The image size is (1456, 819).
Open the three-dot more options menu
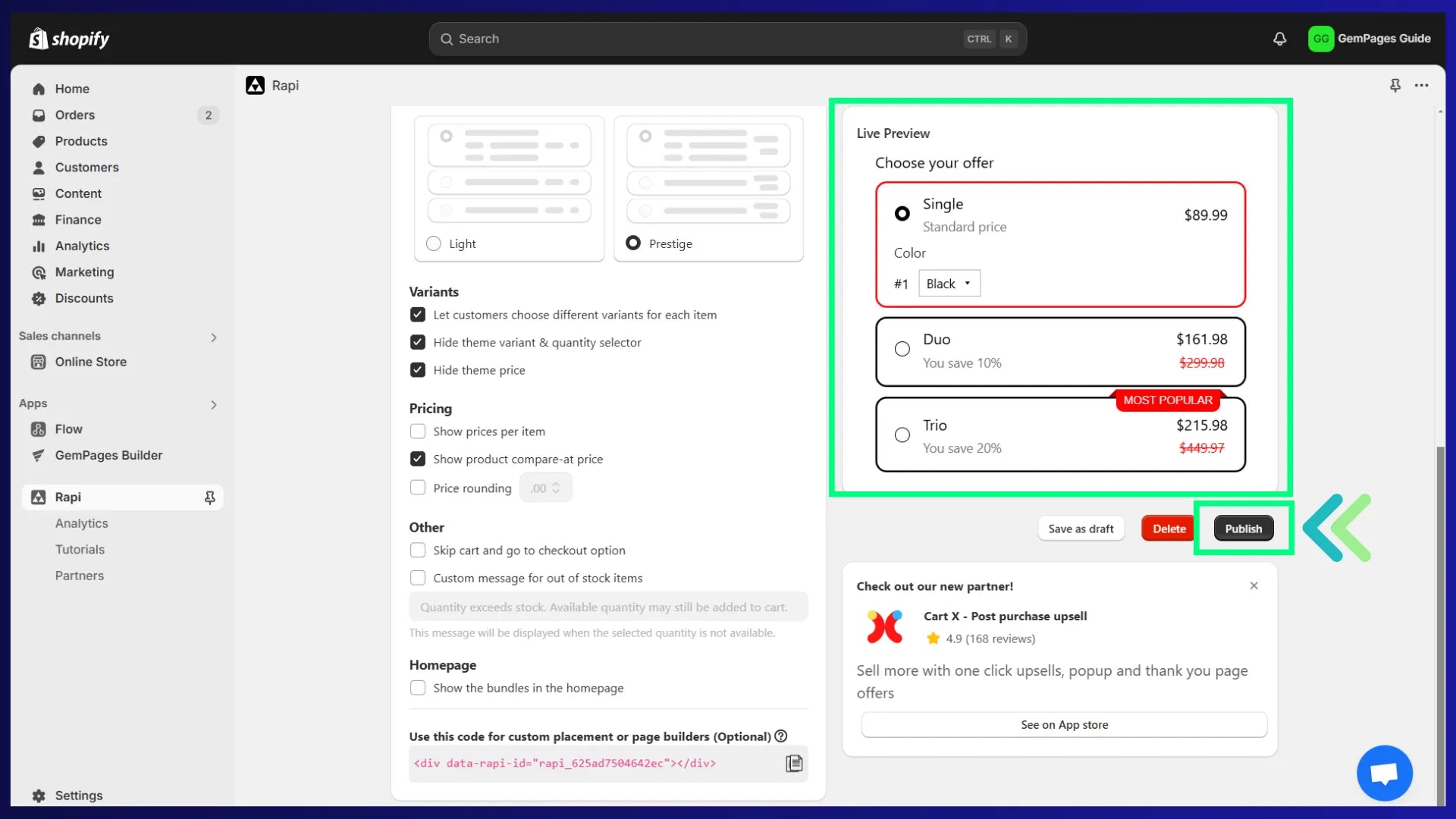coord(1421,86)
